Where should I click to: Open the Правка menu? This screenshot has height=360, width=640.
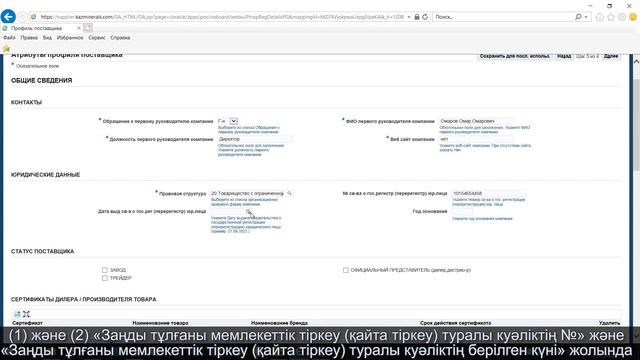(x=29, y=38)
